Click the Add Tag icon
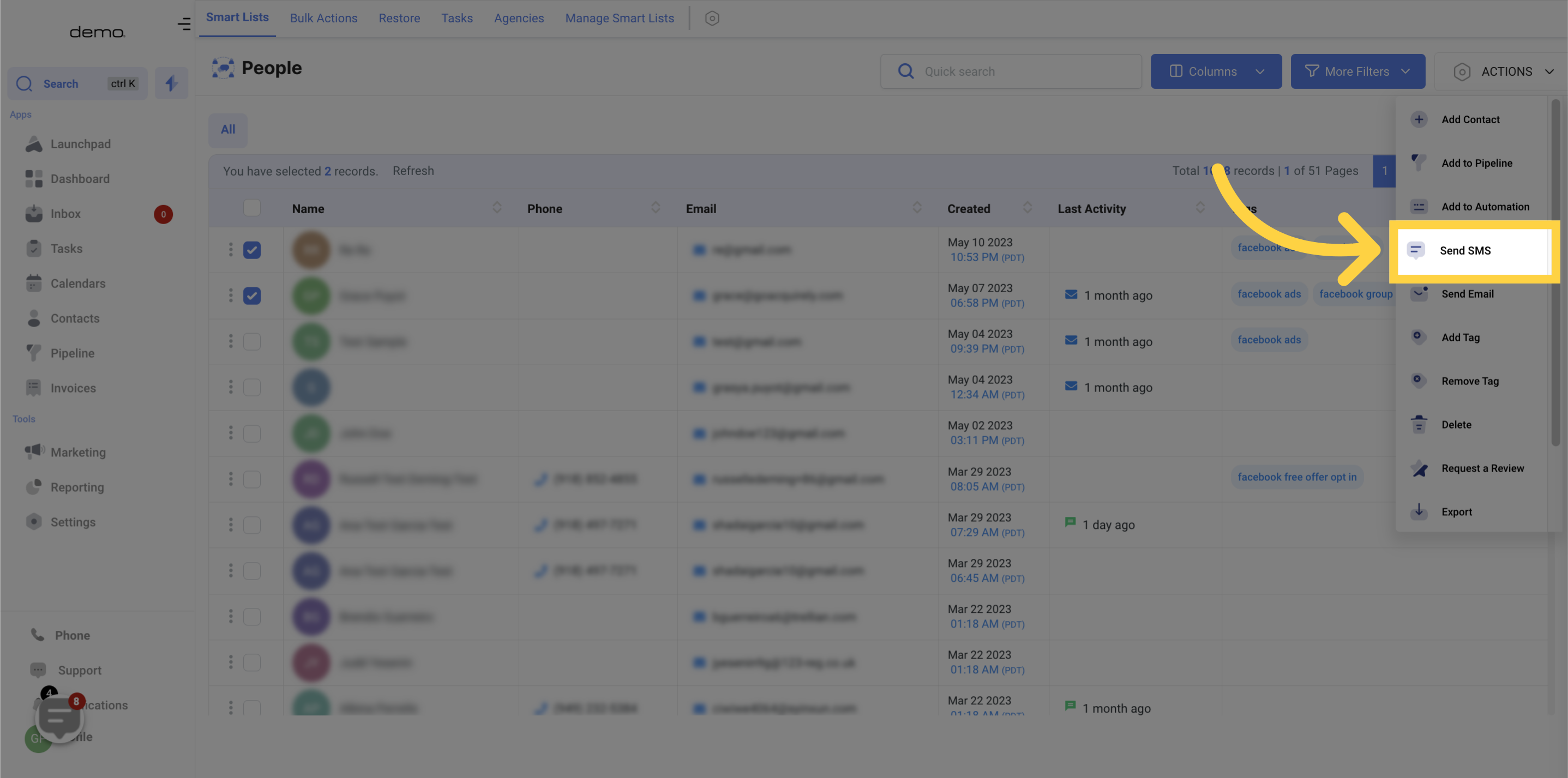This screenshot has height=778, width=1568. click(x=1419, y=337)
